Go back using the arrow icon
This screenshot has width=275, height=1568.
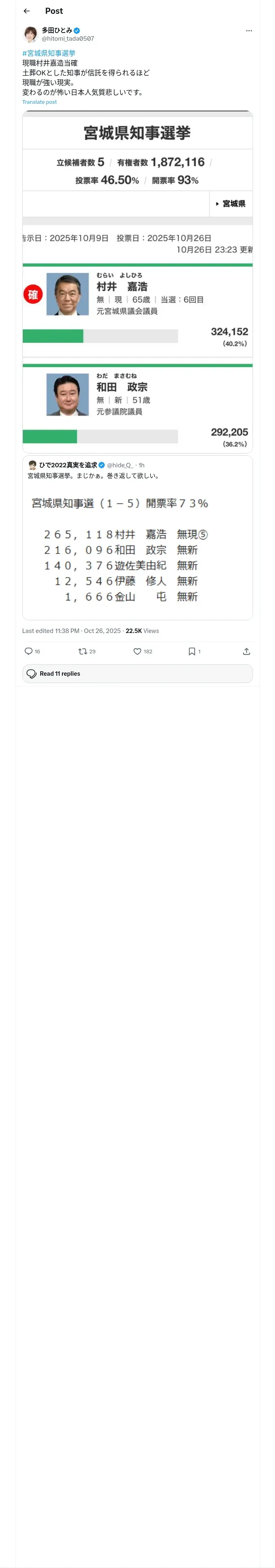click(27, 11)
